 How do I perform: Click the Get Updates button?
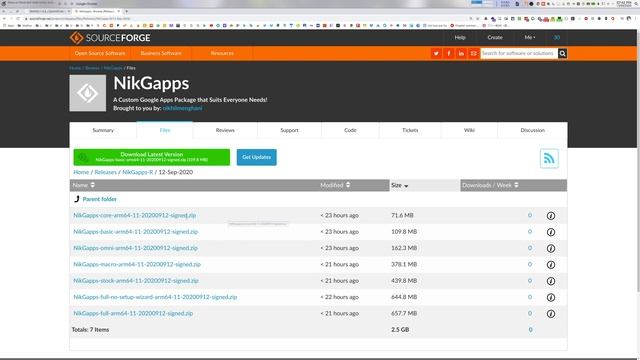coord(256,157)
